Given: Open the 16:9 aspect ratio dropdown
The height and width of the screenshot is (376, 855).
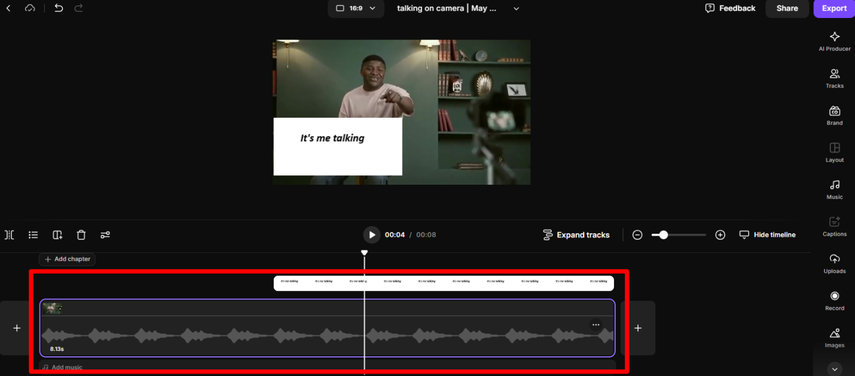Looking at the screenshot, I should point(356,8).
